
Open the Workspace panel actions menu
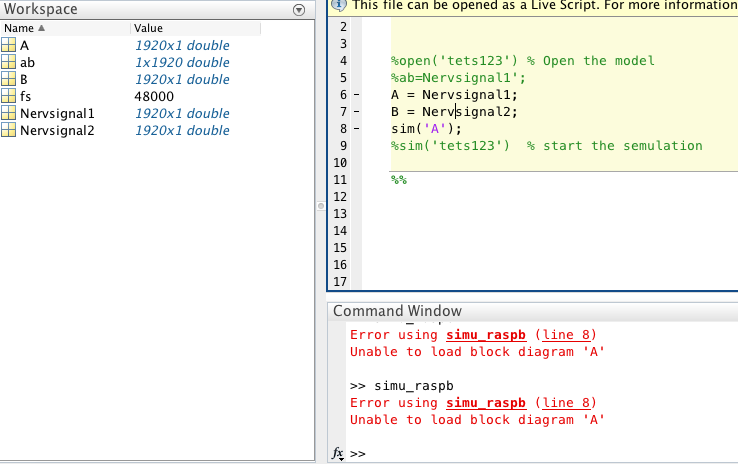coord(299,10)
